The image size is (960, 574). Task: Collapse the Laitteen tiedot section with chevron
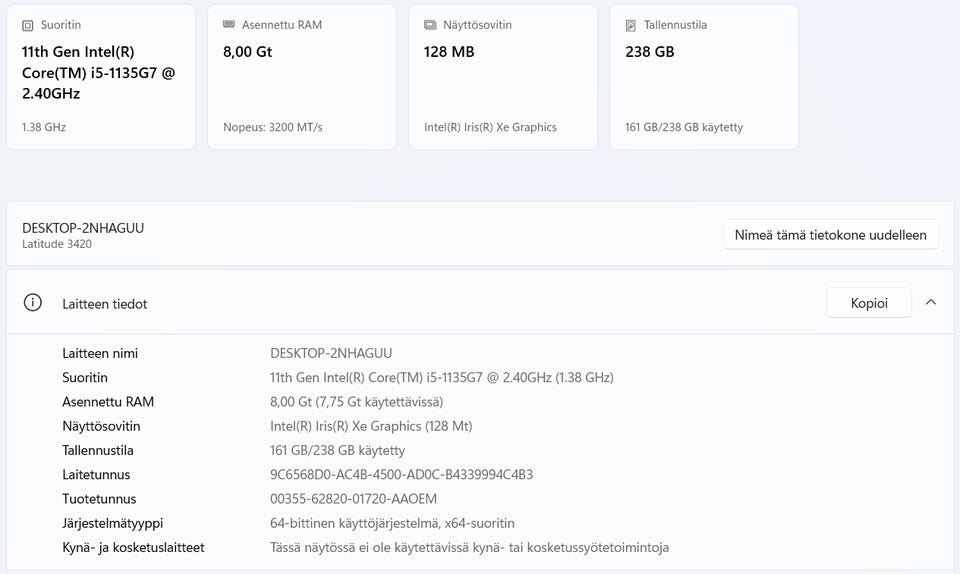click(x=931, y=302)
